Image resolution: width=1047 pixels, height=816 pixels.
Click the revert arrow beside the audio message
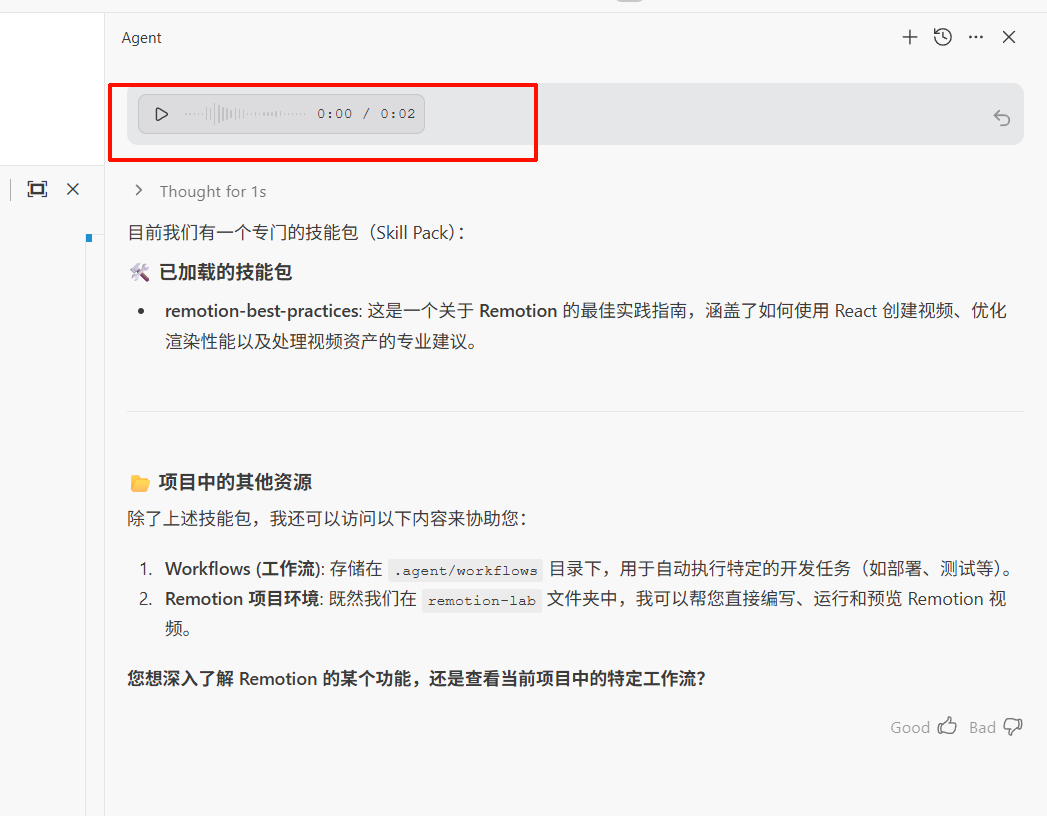(x=1002, y=117)
